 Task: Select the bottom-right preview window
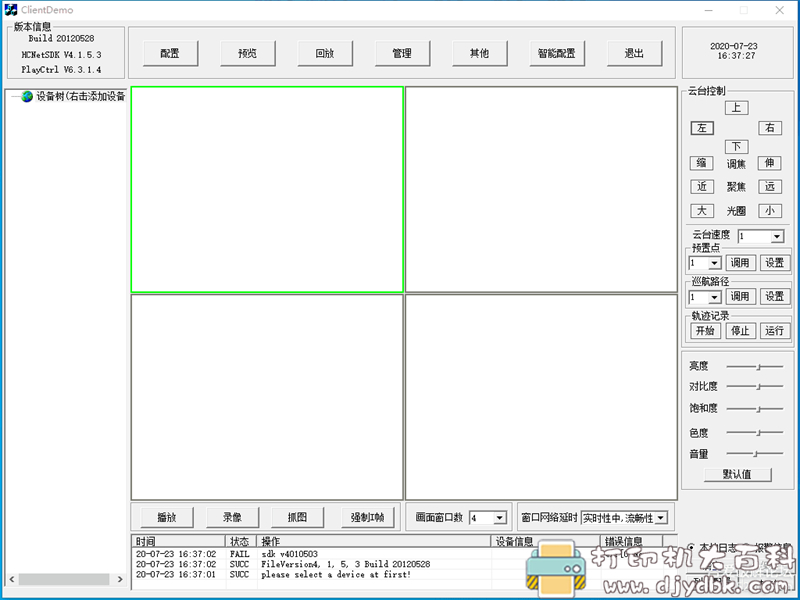click(541, 397)
